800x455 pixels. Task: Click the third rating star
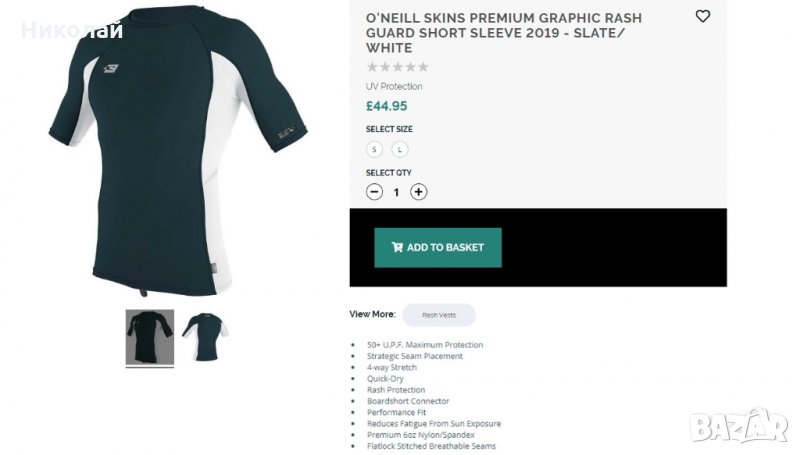pyautogui.click(x=398, y=67)
